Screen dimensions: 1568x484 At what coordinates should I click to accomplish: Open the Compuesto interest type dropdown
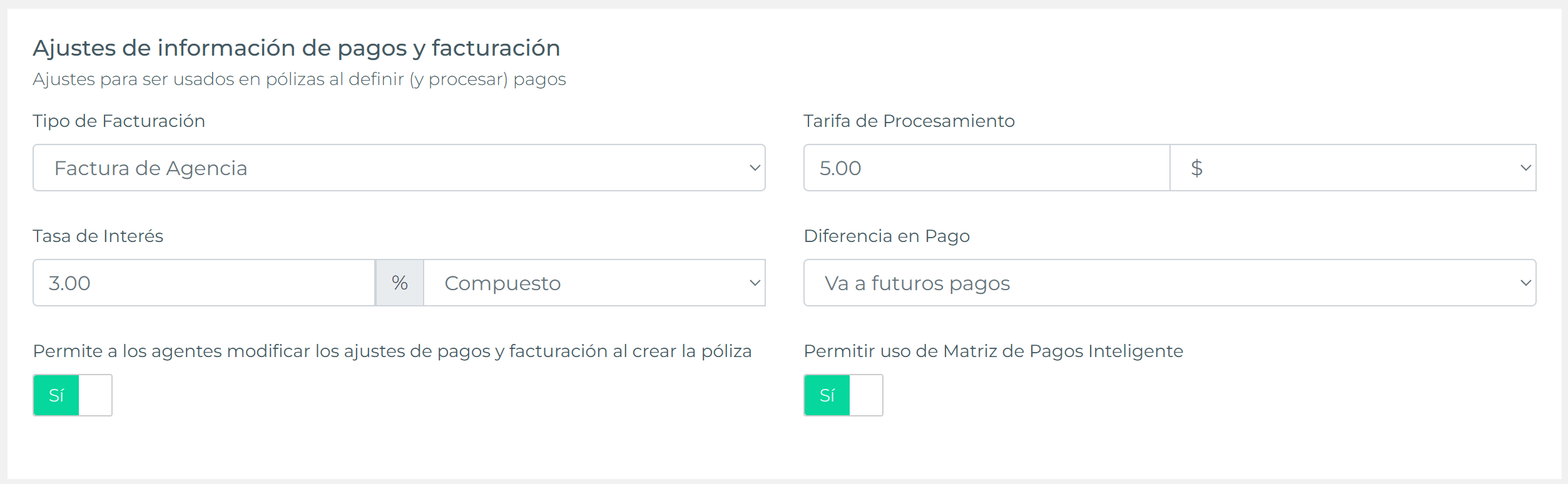coord(593,283)
